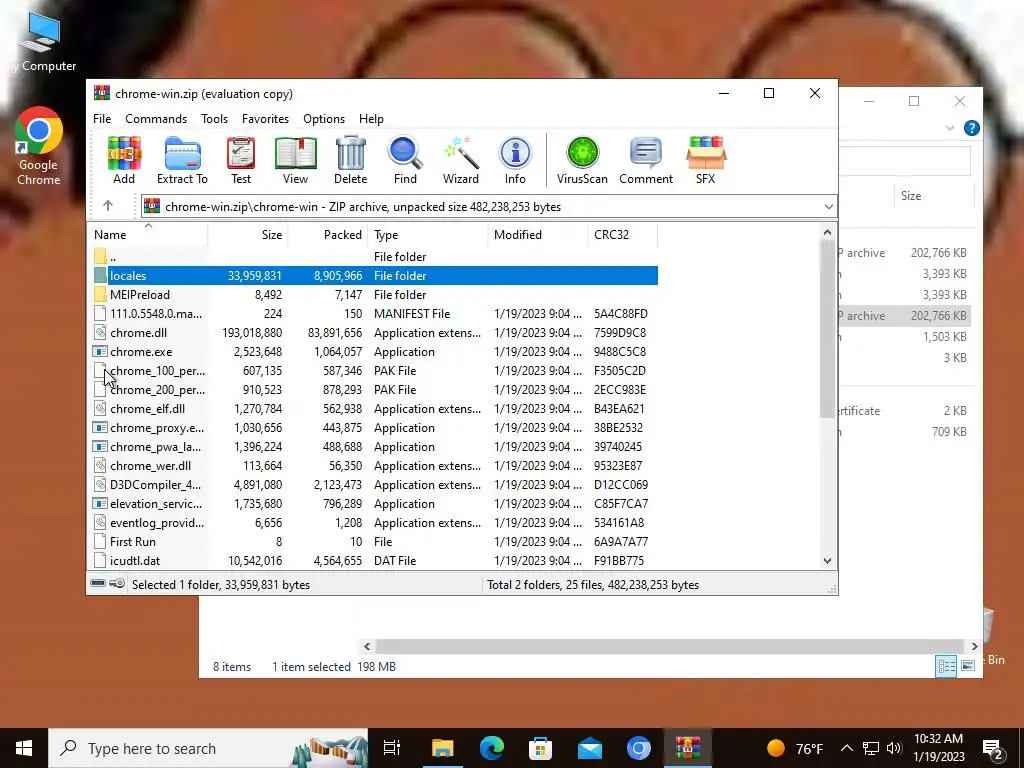The width and height of the screenshot is (1024, 768).
Task: Open Microsoft Edge from the taskbar
Action: 492,748
